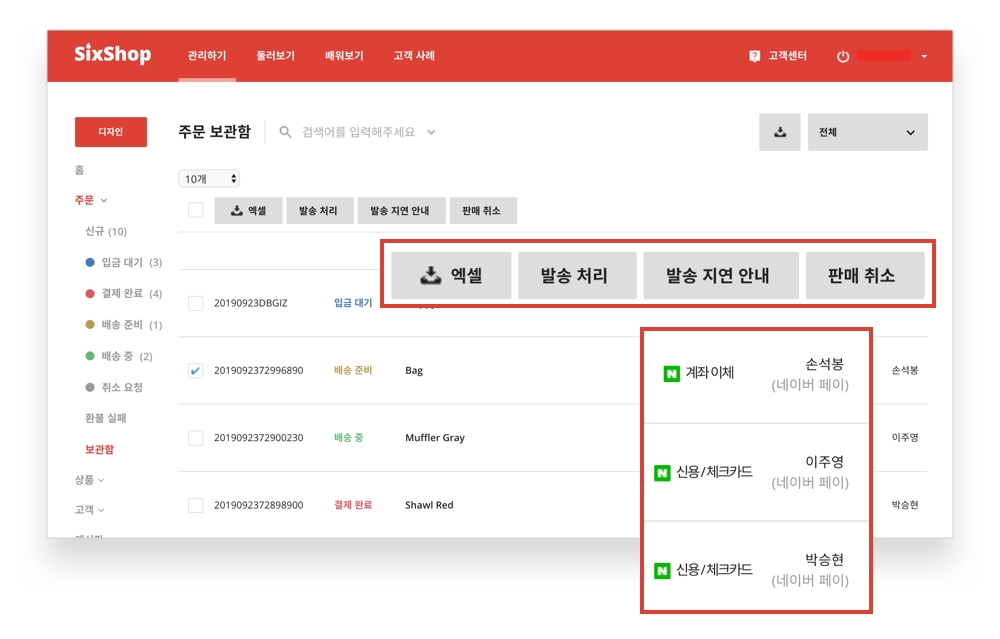Click the magnifier search icon
Screen dimensions: 1000x639
coord(286,132)
